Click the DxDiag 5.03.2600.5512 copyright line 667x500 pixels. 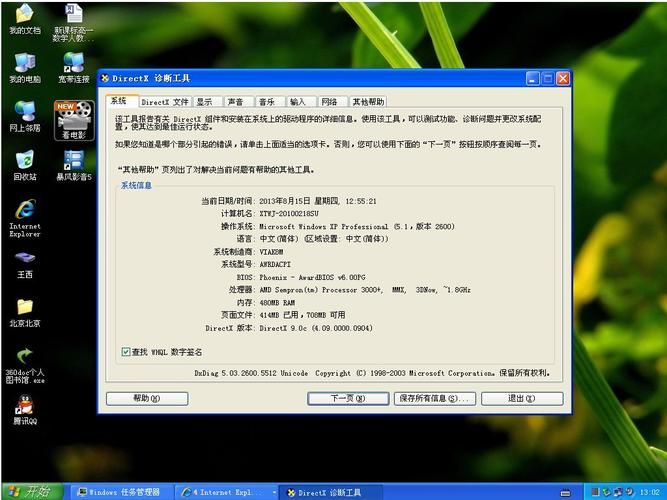point(373,373)
